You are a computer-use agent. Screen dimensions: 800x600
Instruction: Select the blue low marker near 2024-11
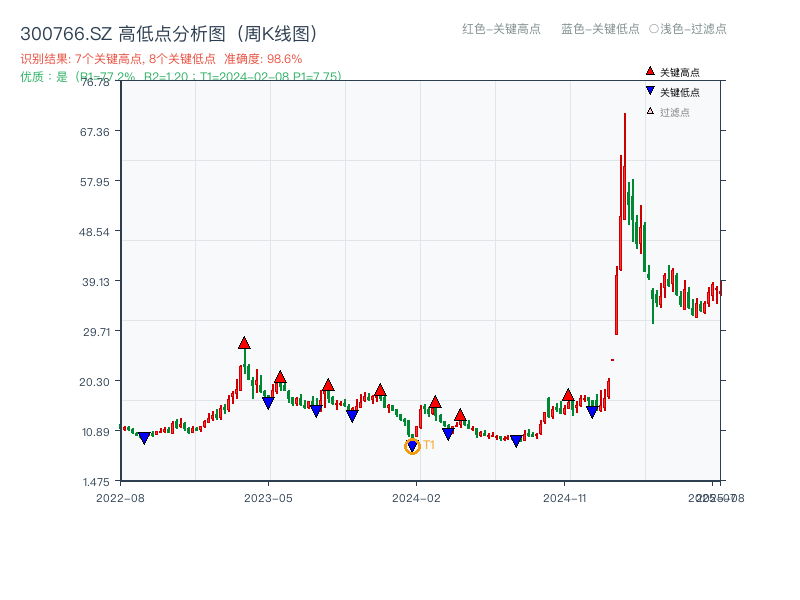click(592, 410)
